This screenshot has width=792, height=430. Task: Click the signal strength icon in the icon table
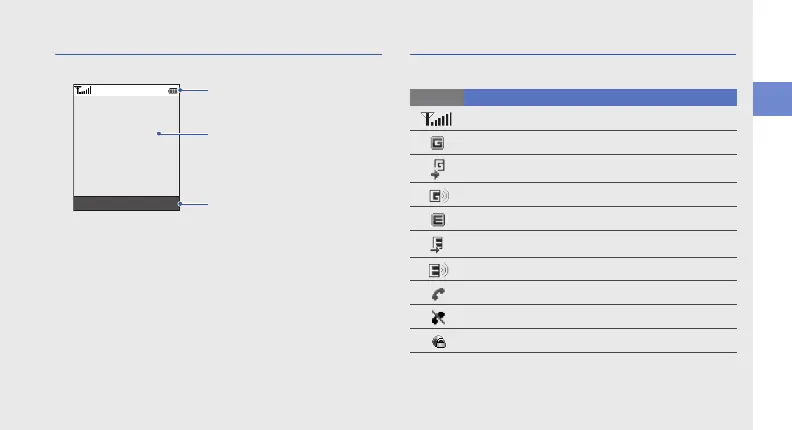436,119
